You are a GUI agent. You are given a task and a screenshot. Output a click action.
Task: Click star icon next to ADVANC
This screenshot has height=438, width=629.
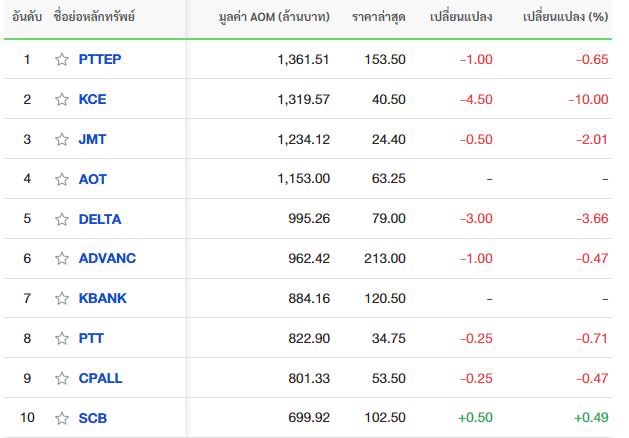(x=62, y=258)
